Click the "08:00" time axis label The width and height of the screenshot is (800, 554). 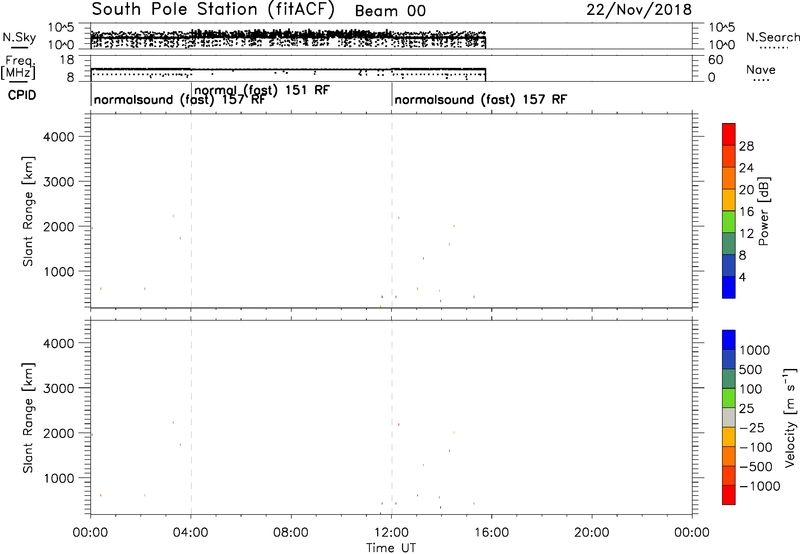click(291, 533)
